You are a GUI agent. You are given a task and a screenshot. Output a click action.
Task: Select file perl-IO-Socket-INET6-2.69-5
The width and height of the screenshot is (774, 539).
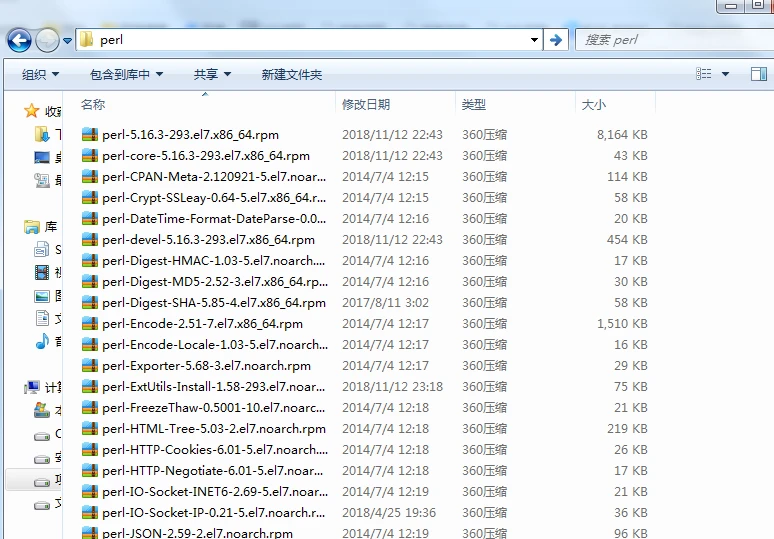click(215, 492)
